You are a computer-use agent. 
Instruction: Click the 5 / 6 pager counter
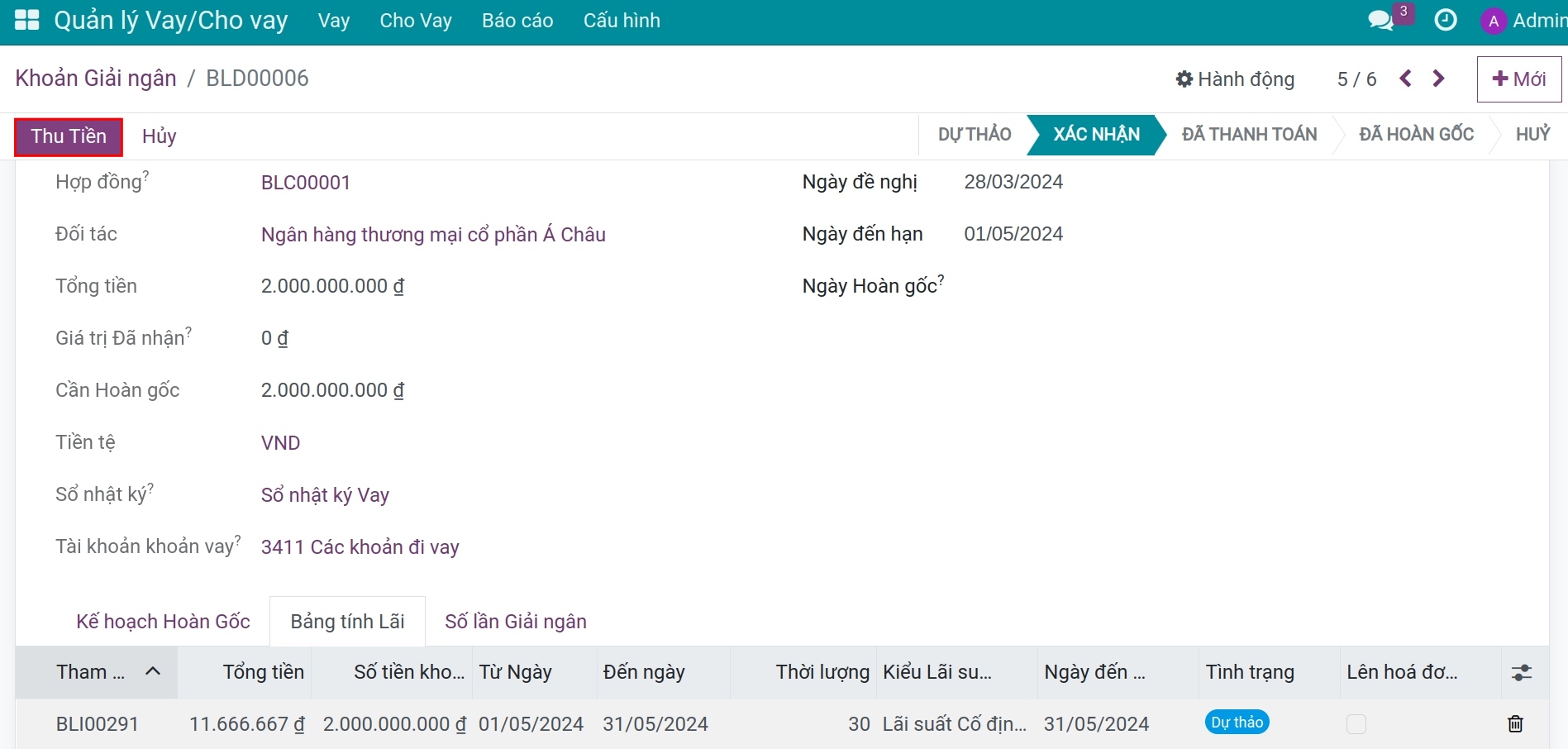point(1356,79)
